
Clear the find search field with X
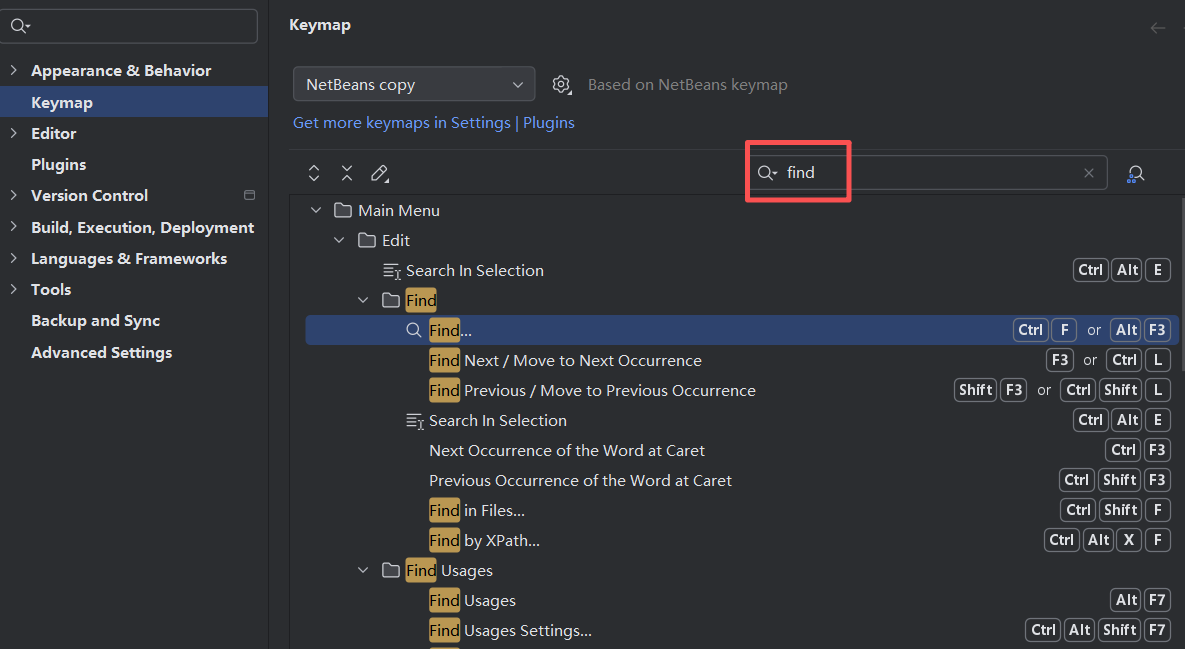coord(1088,173)
